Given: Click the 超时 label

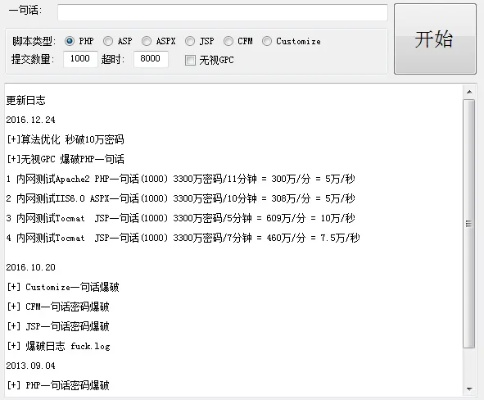Looking at the screenshot, I should [113, 59].
